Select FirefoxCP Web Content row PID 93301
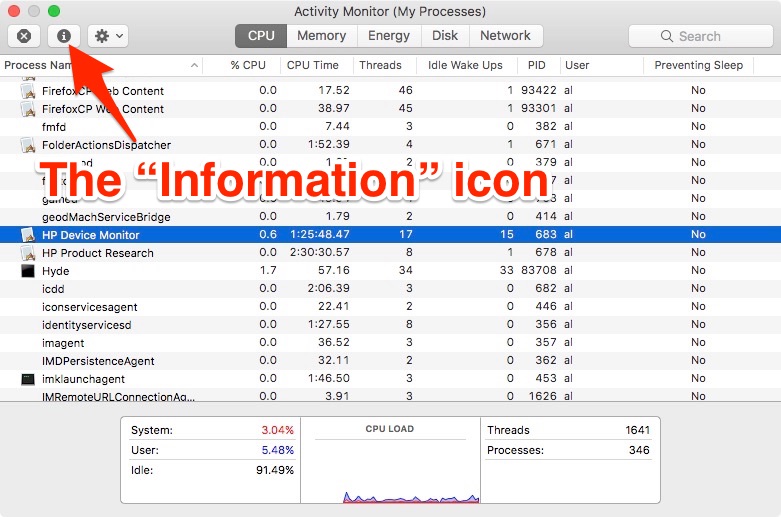Viewport: 781px width, 517px height. tap(390, 109)
